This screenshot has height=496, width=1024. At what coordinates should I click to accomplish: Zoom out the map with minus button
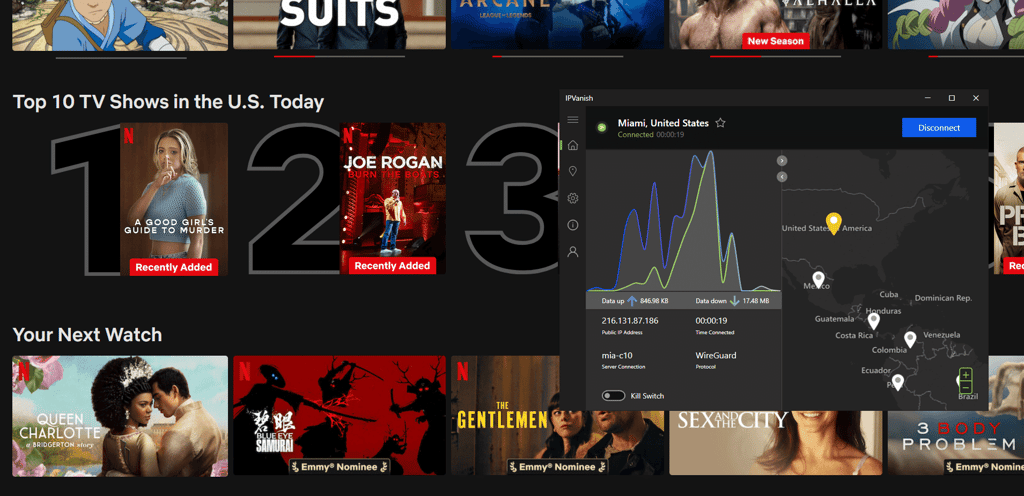click(x=966, y=388)
